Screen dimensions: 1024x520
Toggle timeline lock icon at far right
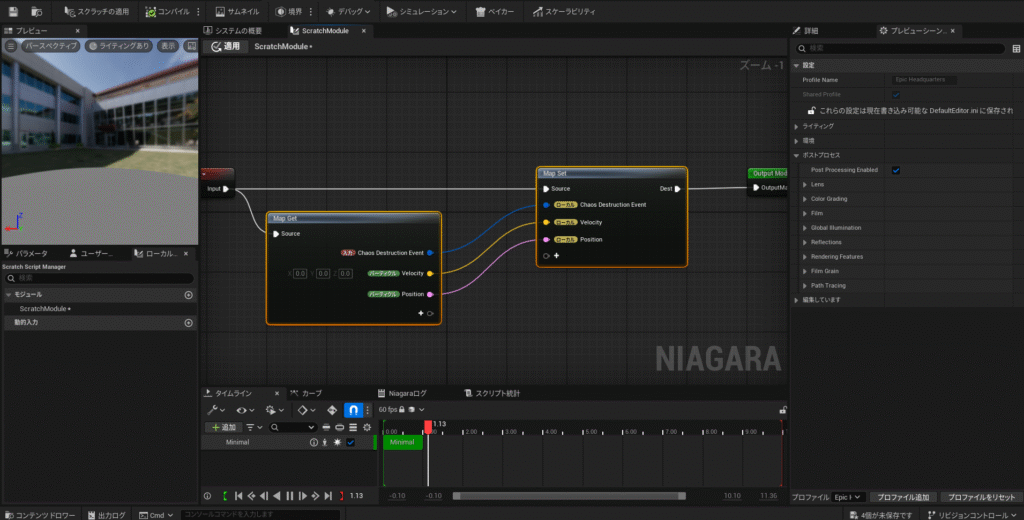pos(782,410)
